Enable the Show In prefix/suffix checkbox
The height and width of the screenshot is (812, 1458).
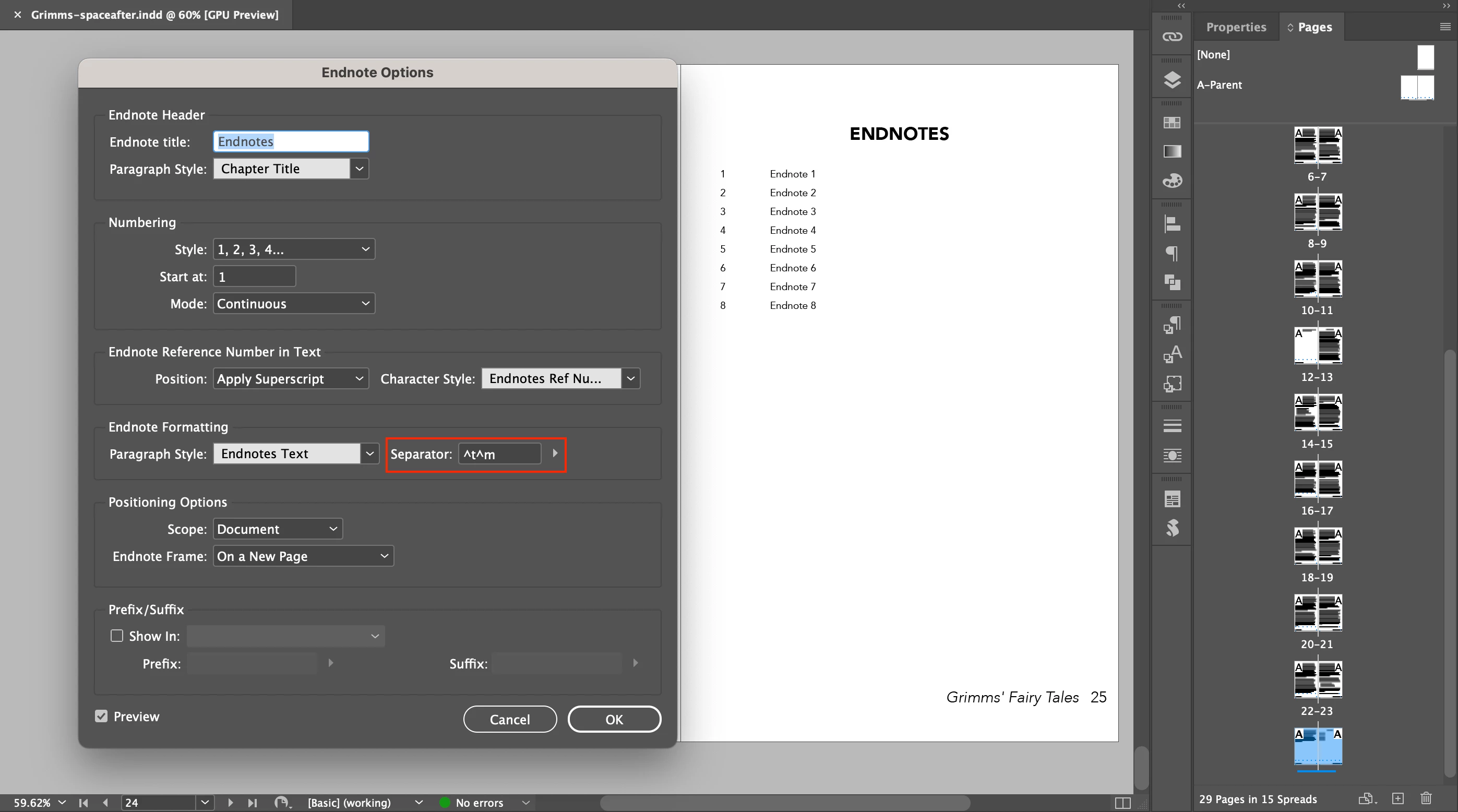click(116, 636)
